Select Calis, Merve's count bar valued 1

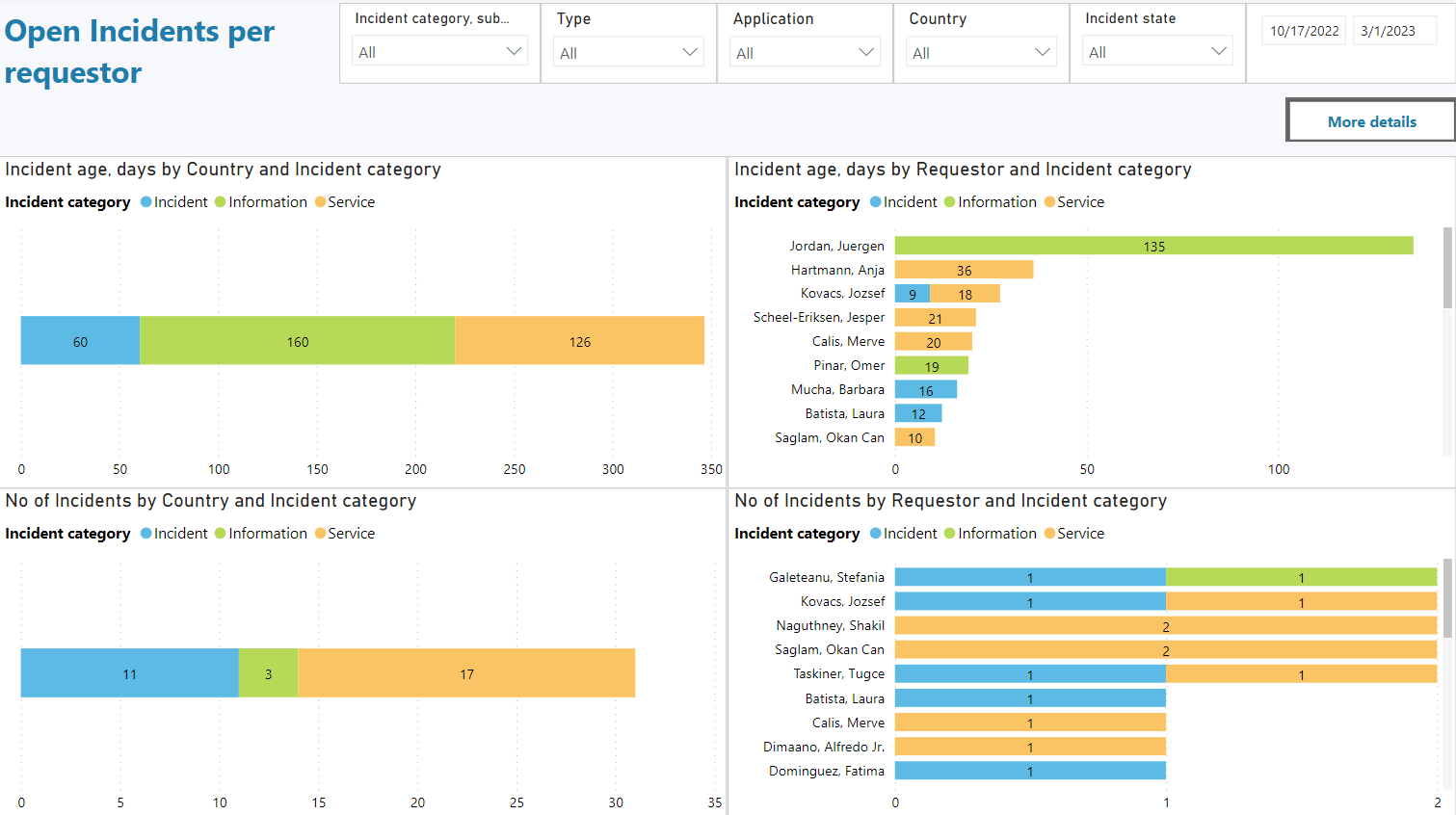pos(1030,723)
